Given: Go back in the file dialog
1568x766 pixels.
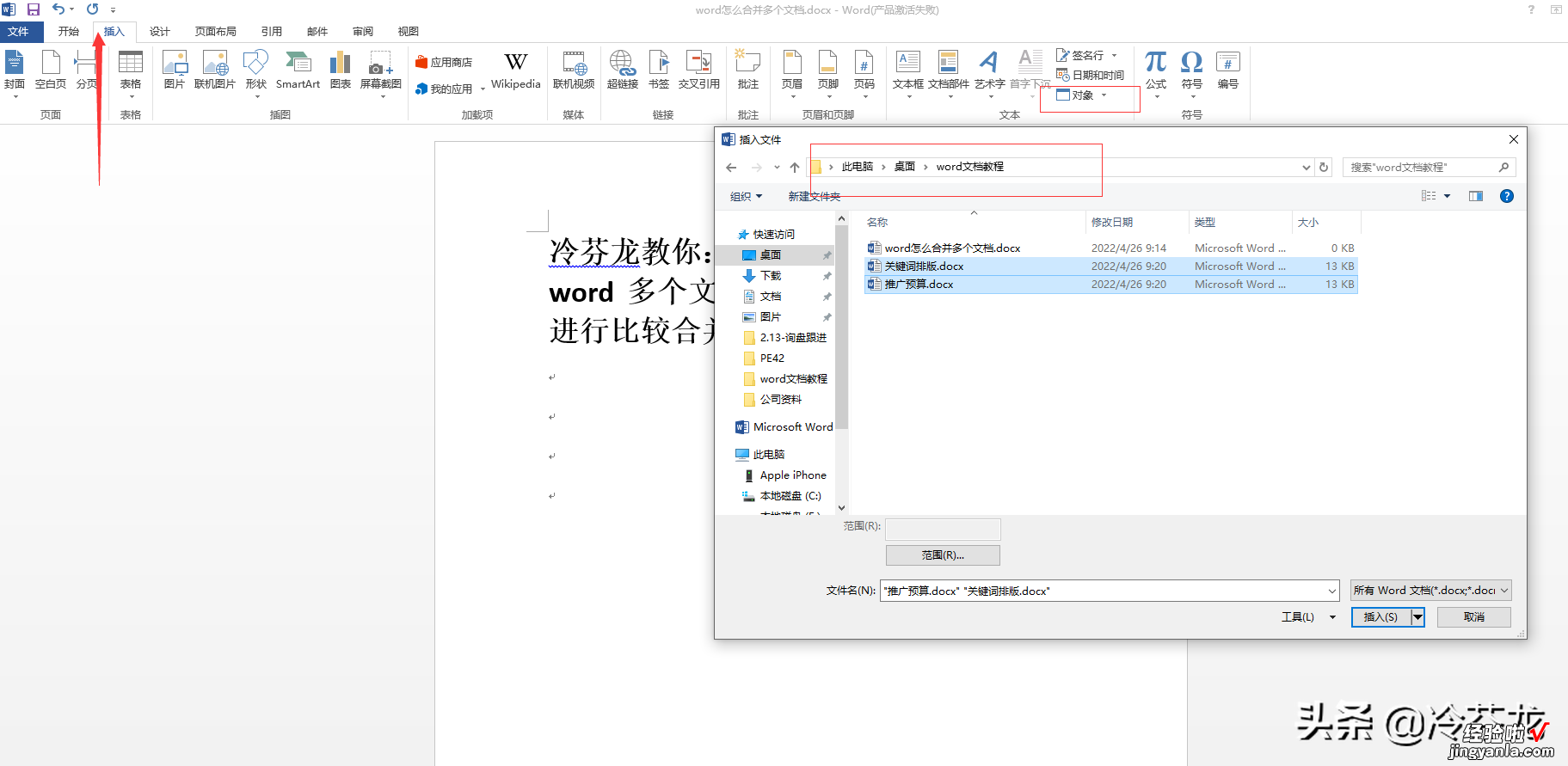Looking at the screenshot, I should pos(731,168).
